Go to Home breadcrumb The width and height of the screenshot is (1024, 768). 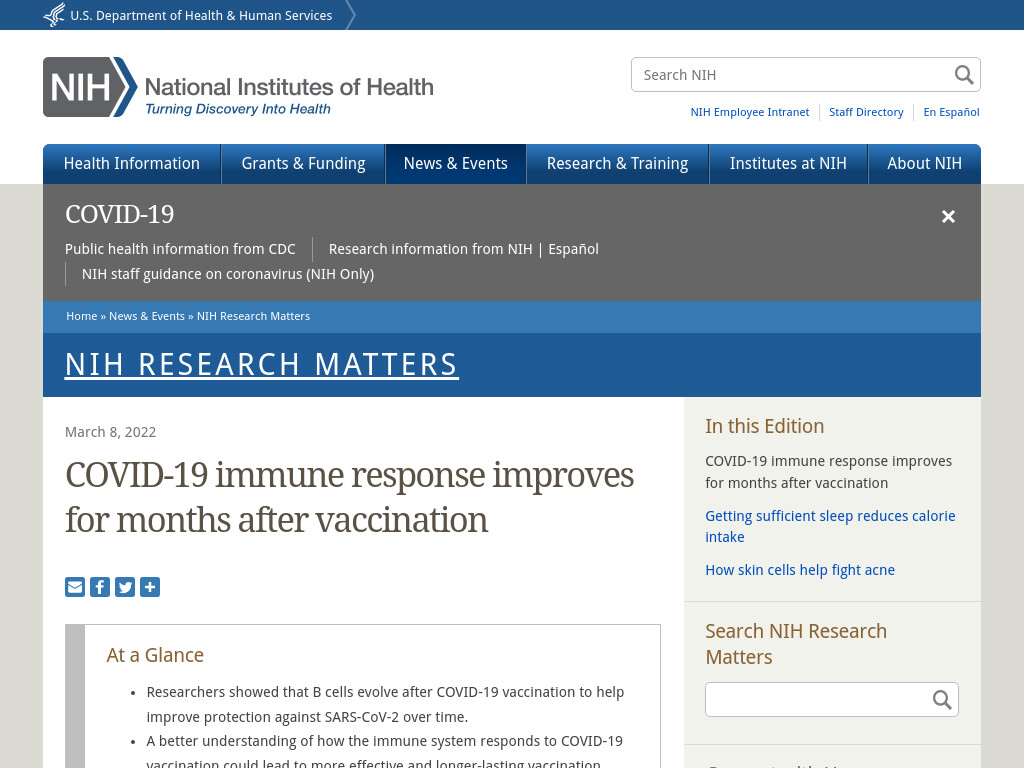82,316
